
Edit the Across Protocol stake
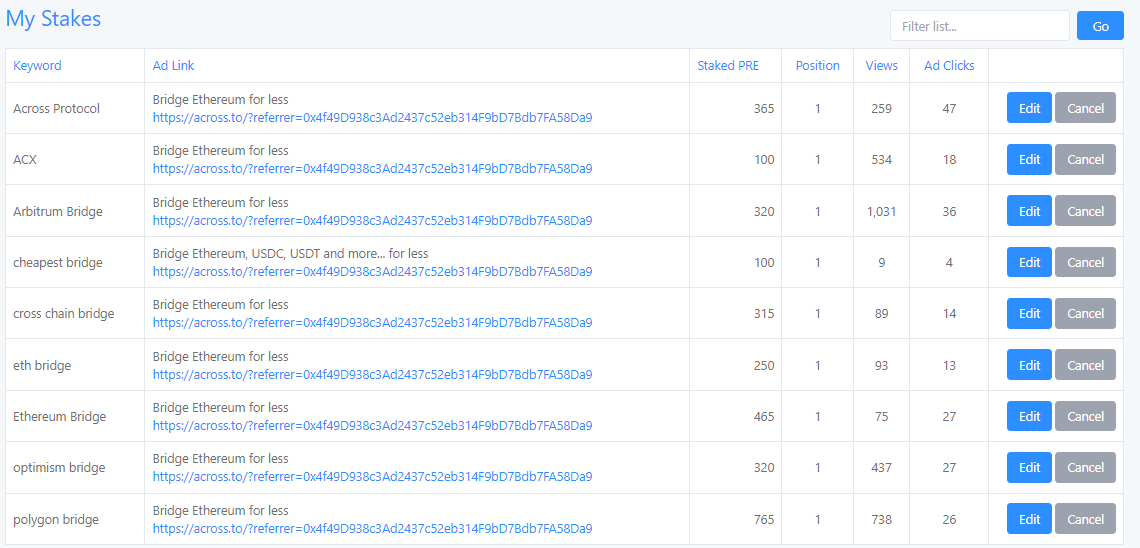(x=1029, y=108)
